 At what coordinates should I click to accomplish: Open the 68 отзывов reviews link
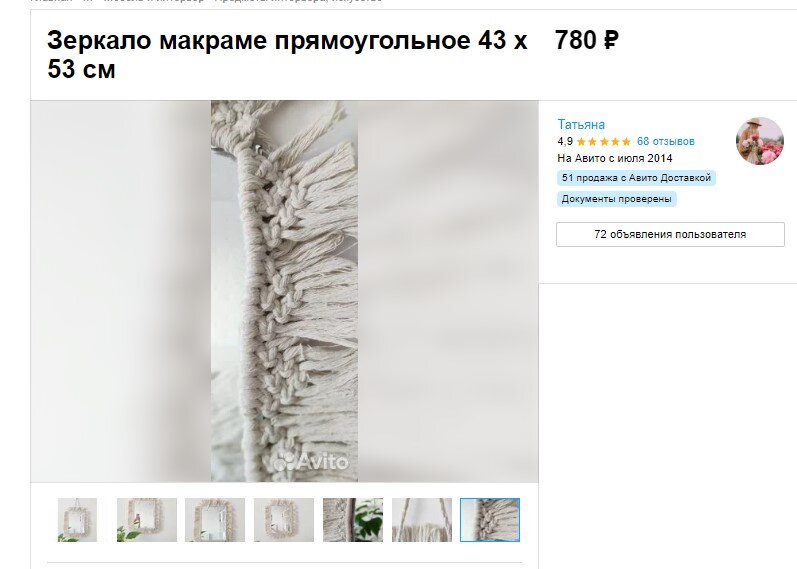pos(665,141)
